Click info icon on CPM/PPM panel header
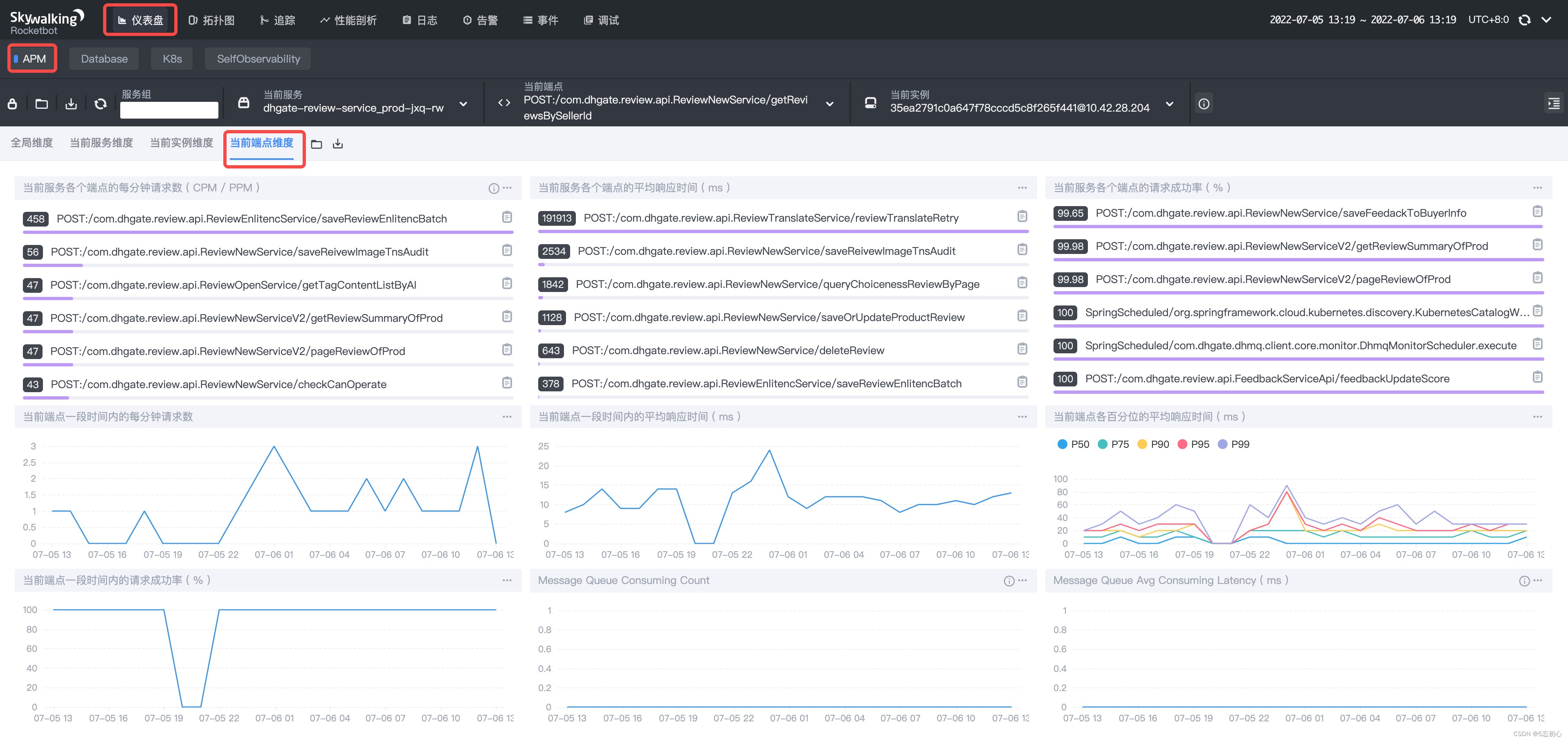Image resolution: width=1568 pixels, height=741 pixels. point(494,188)
